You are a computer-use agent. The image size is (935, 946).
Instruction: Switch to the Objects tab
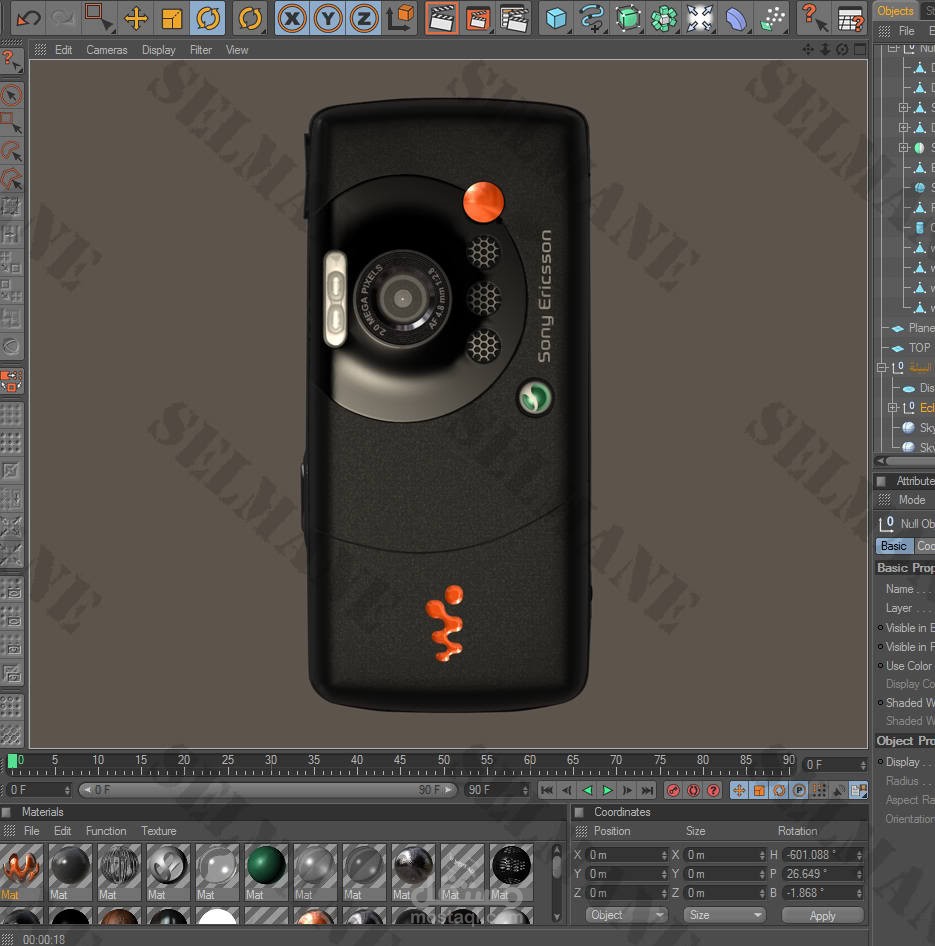click(x=895, y=11)
